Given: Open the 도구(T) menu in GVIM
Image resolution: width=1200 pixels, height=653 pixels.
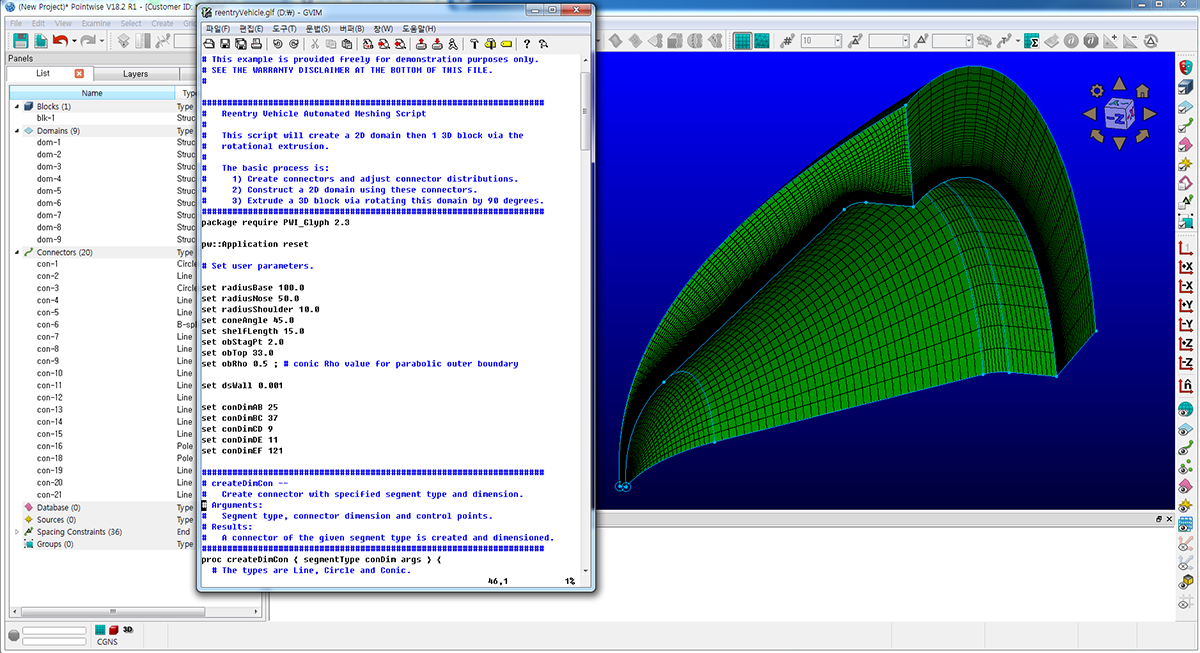Looking at the screenshot, I should (284, 28).
